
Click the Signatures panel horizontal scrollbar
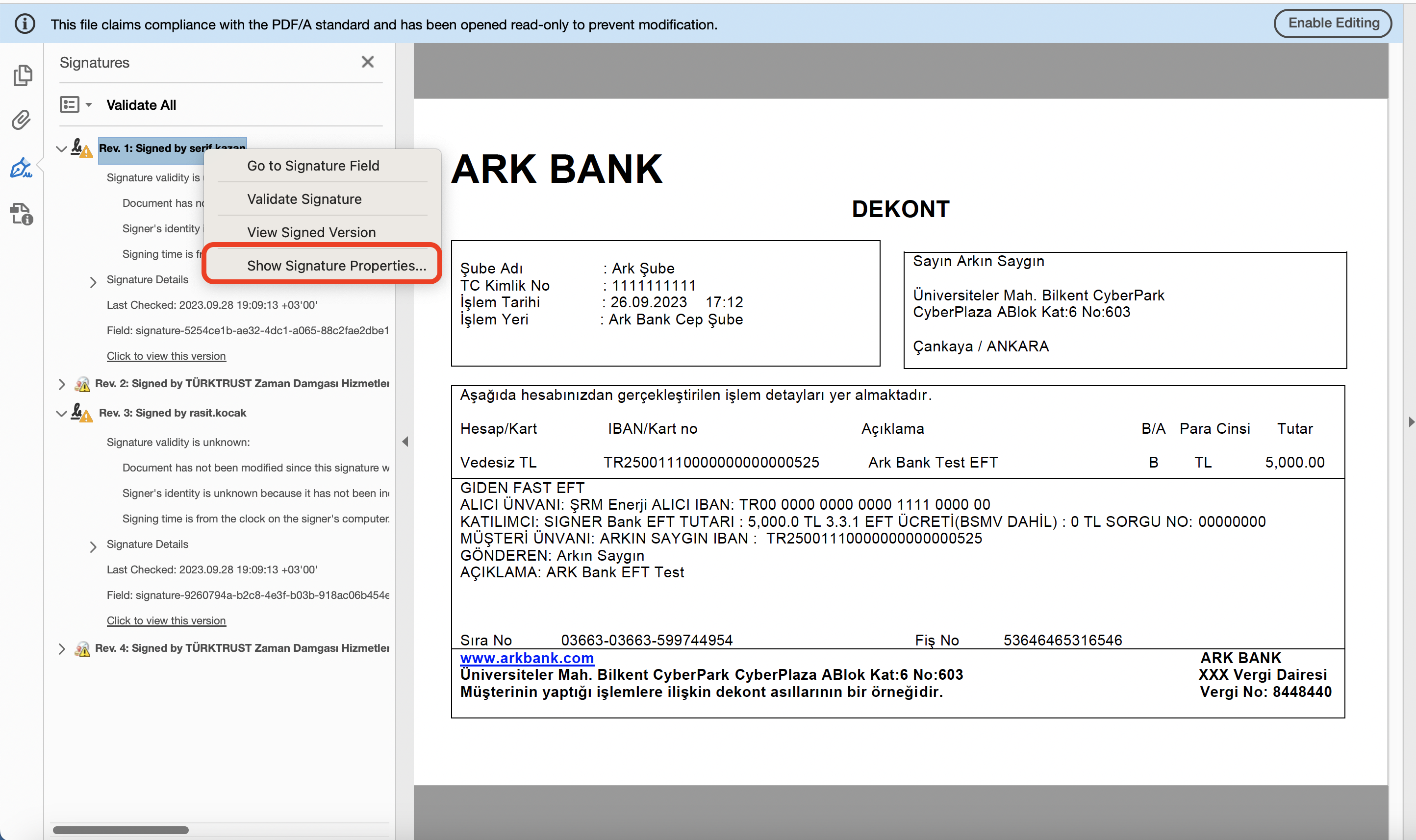121,830
